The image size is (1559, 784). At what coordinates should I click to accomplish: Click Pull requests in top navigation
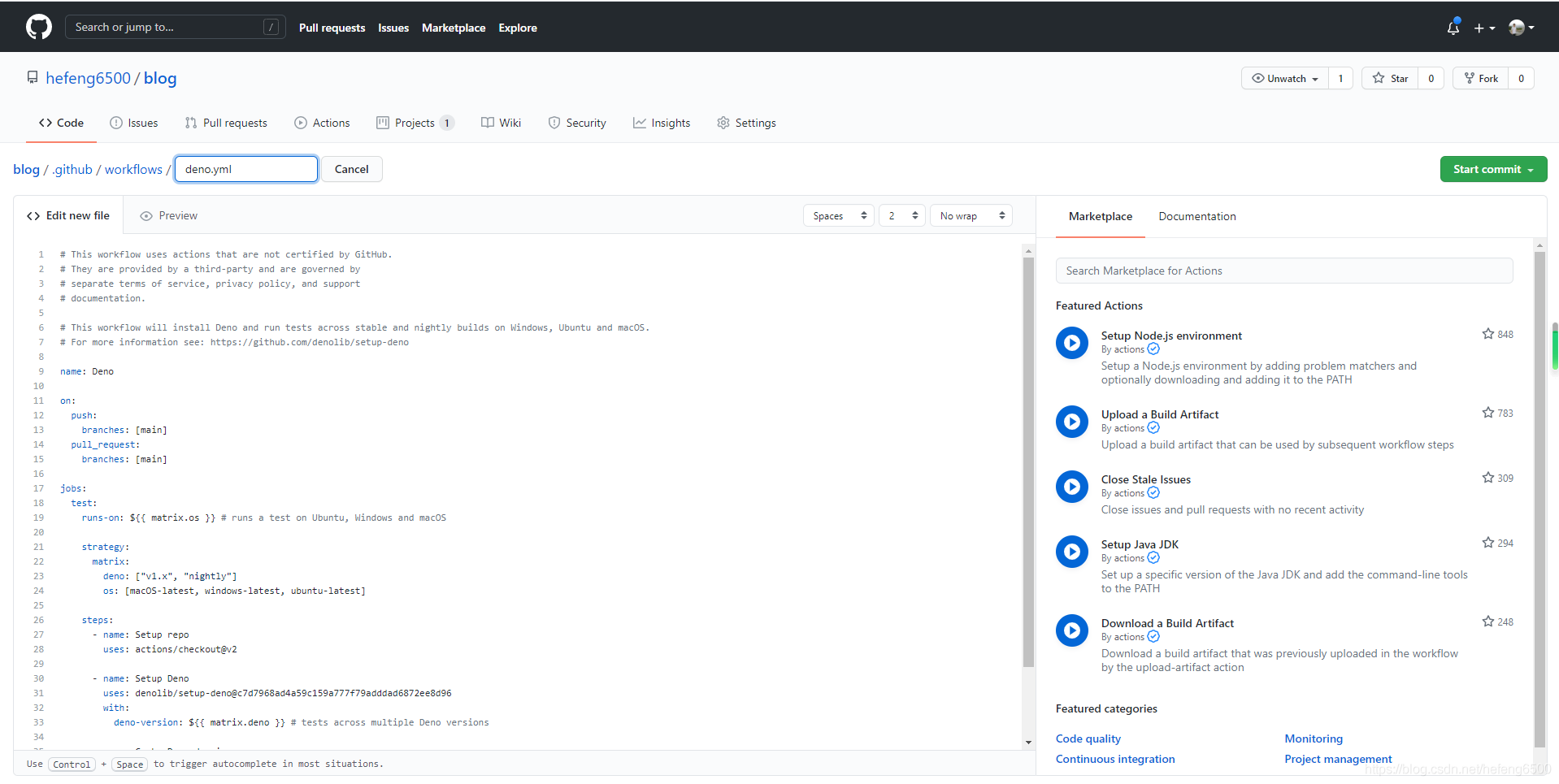tap(332, 28)
